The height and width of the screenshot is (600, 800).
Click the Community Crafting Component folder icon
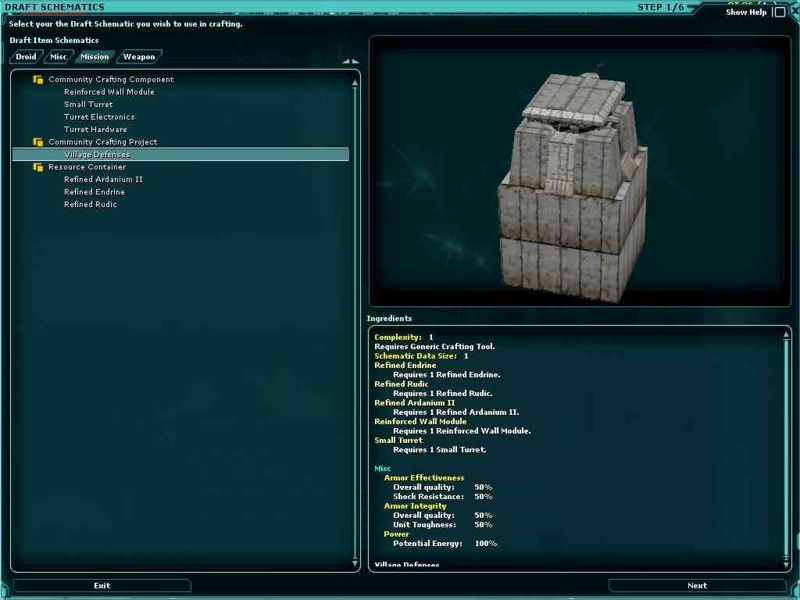(38, 80)
